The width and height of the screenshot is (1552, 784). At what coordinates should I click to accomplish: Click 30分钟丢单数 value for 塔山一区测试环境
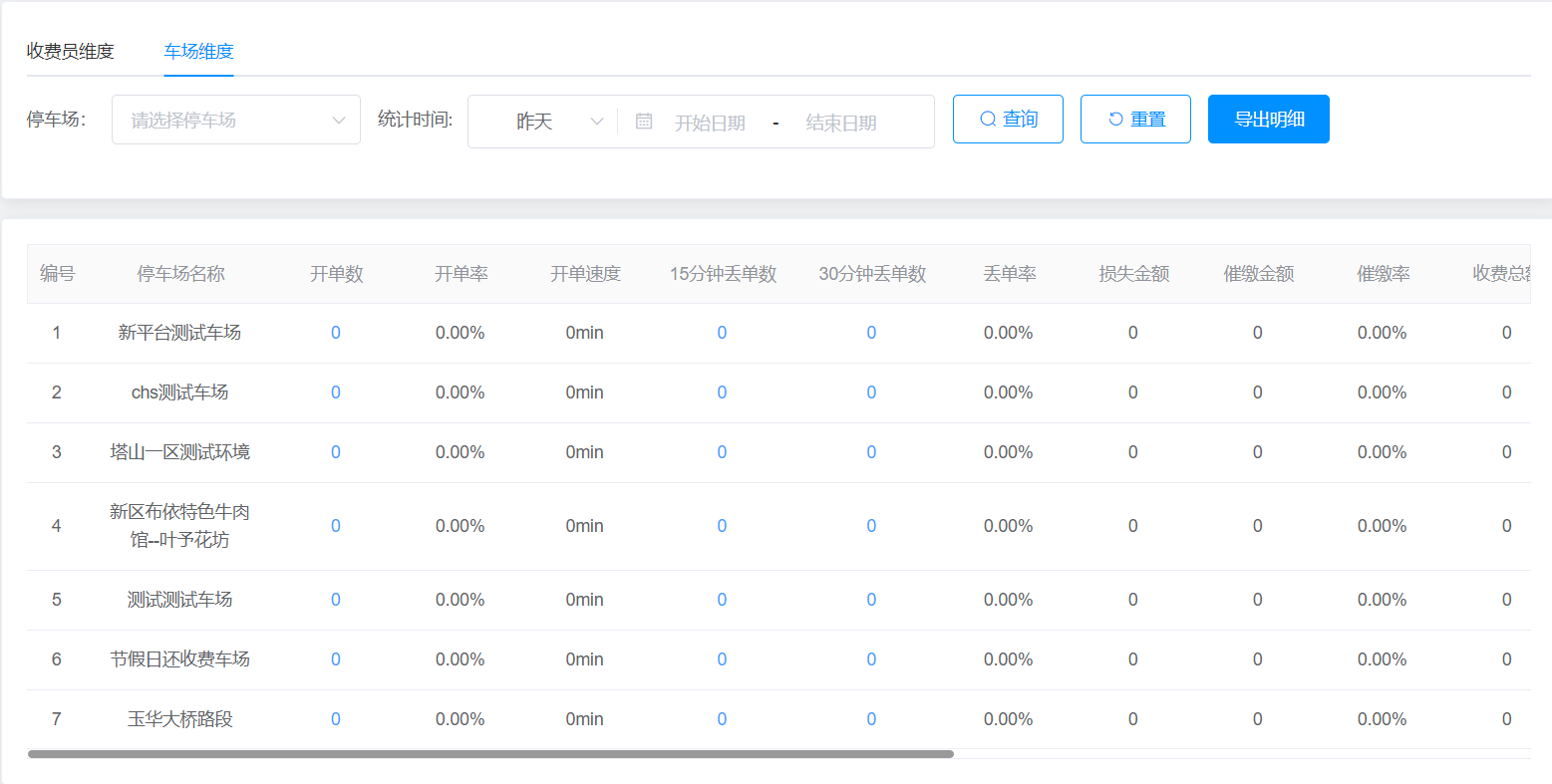tap(871, 452)
